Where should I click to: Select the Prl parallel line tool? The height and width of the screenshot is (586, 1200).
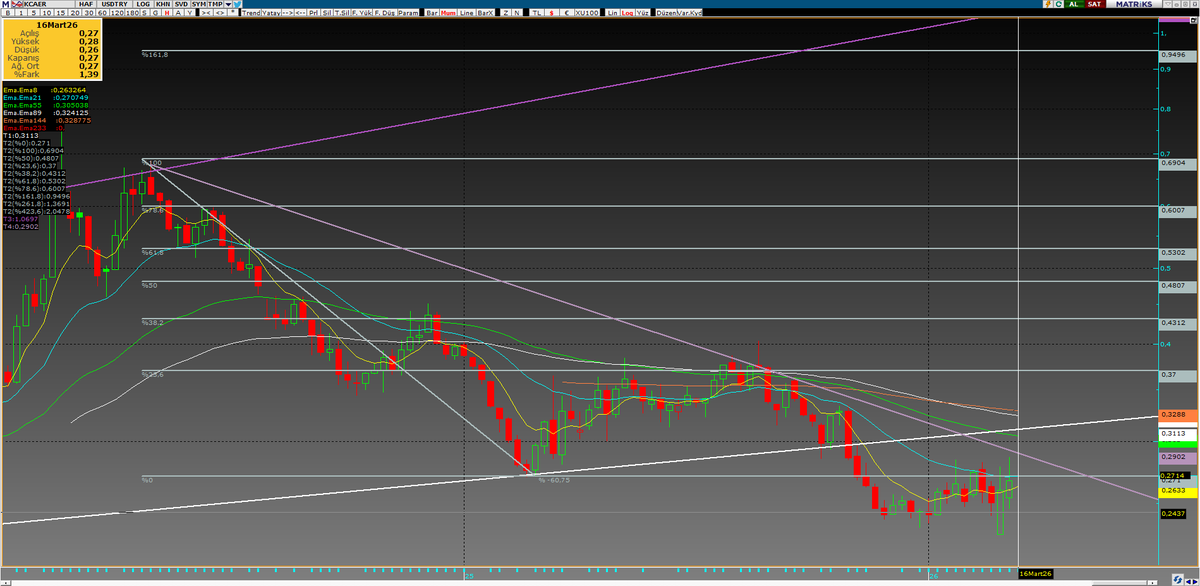pos(313,13)
